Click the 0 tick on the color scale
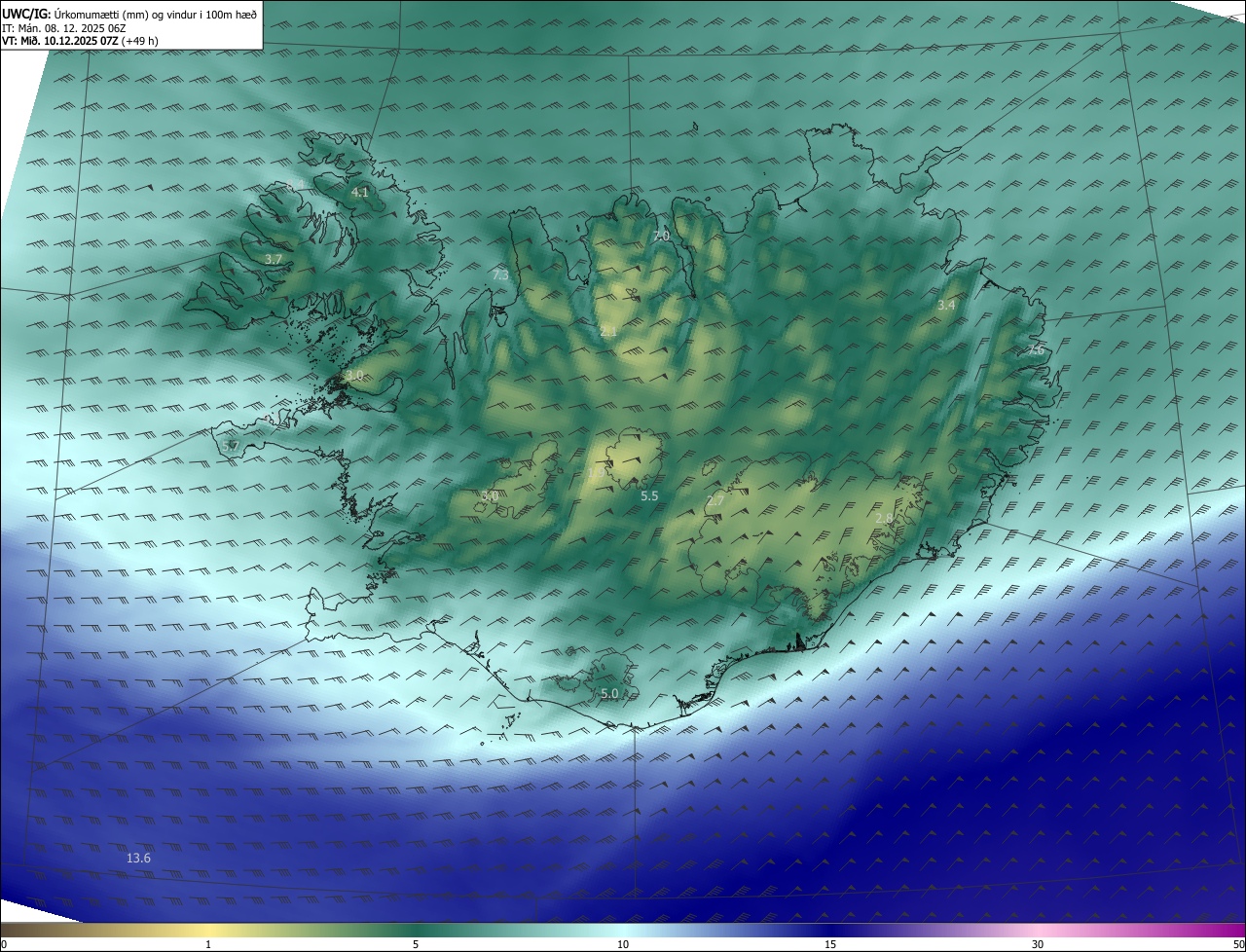 point(4,944)
